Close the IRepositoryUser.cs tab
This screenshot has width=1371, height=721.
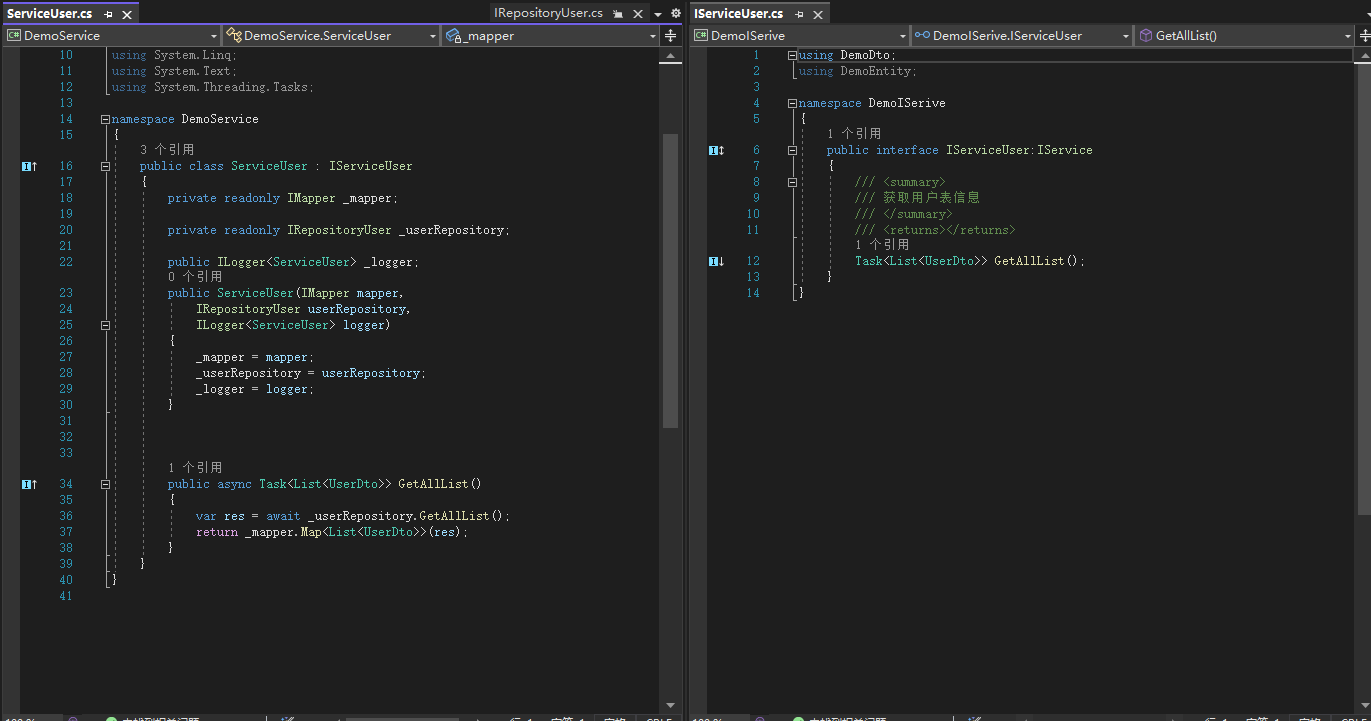[x=637, y=14]
